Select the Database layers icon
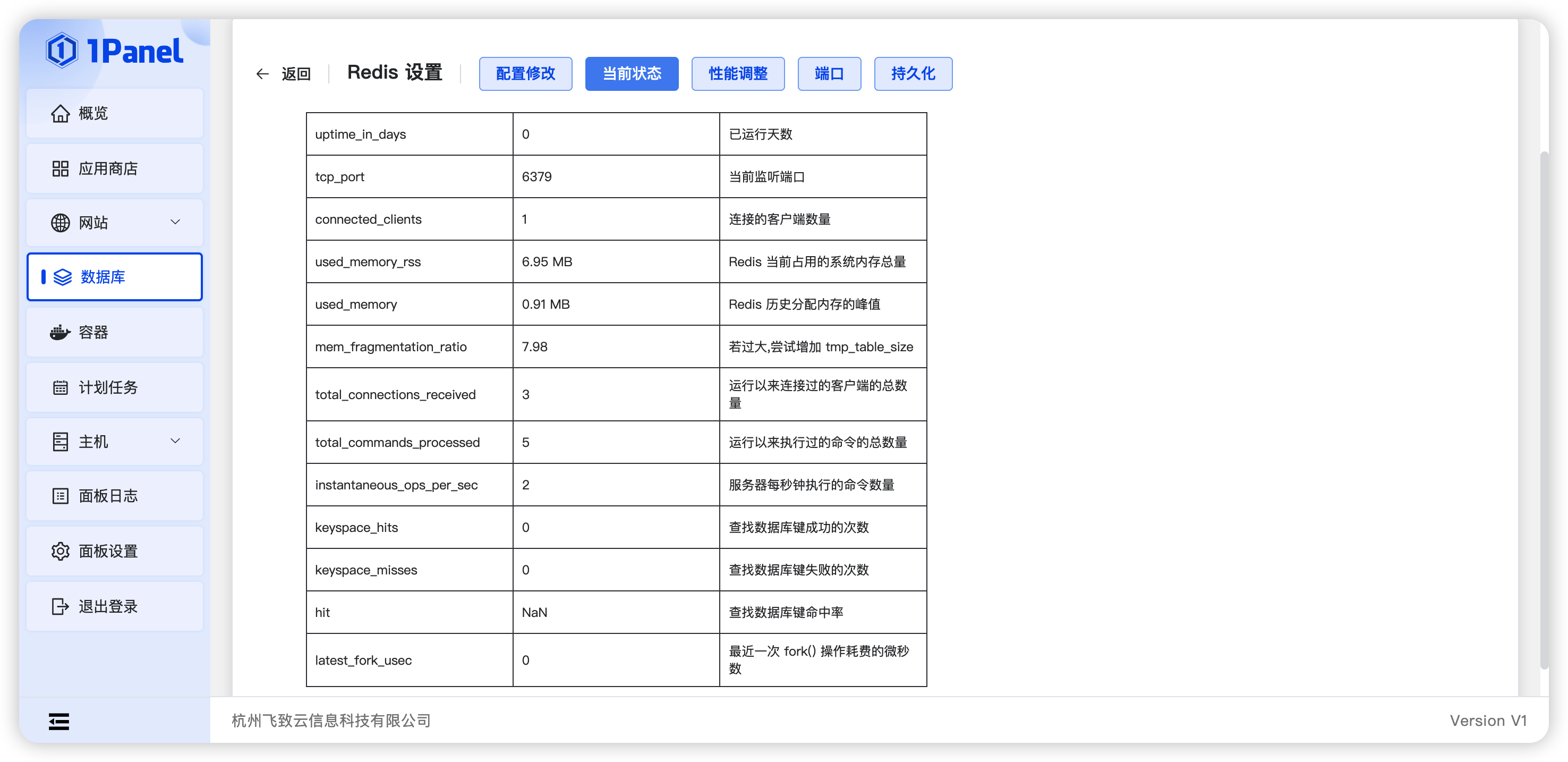 coord(63,277)
